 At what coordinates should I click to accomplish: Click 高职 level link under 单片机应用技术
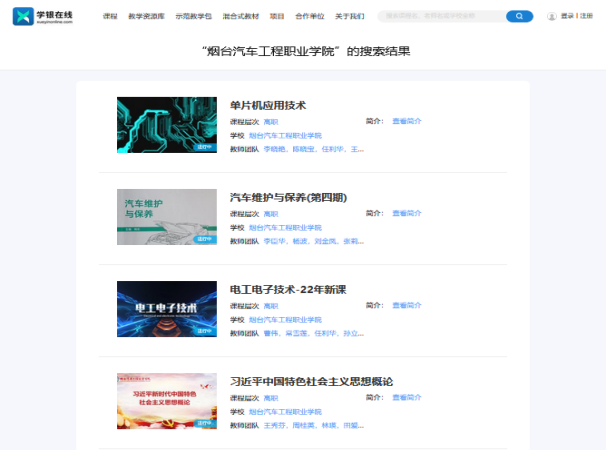(x=271, y=122)
